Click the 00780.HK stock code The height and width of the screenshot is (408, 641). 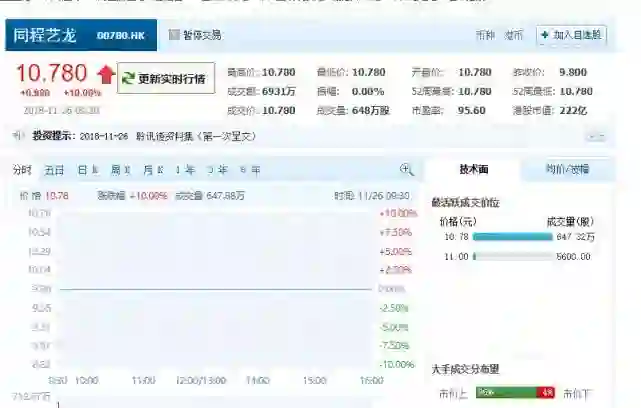(121, 36)
